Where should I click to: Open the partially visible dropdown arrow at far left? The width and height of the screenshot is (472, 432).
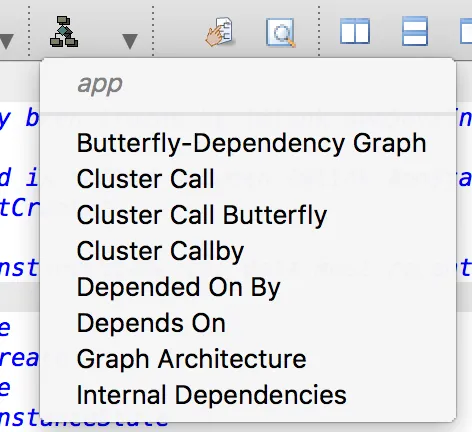(x=7, y=41)
